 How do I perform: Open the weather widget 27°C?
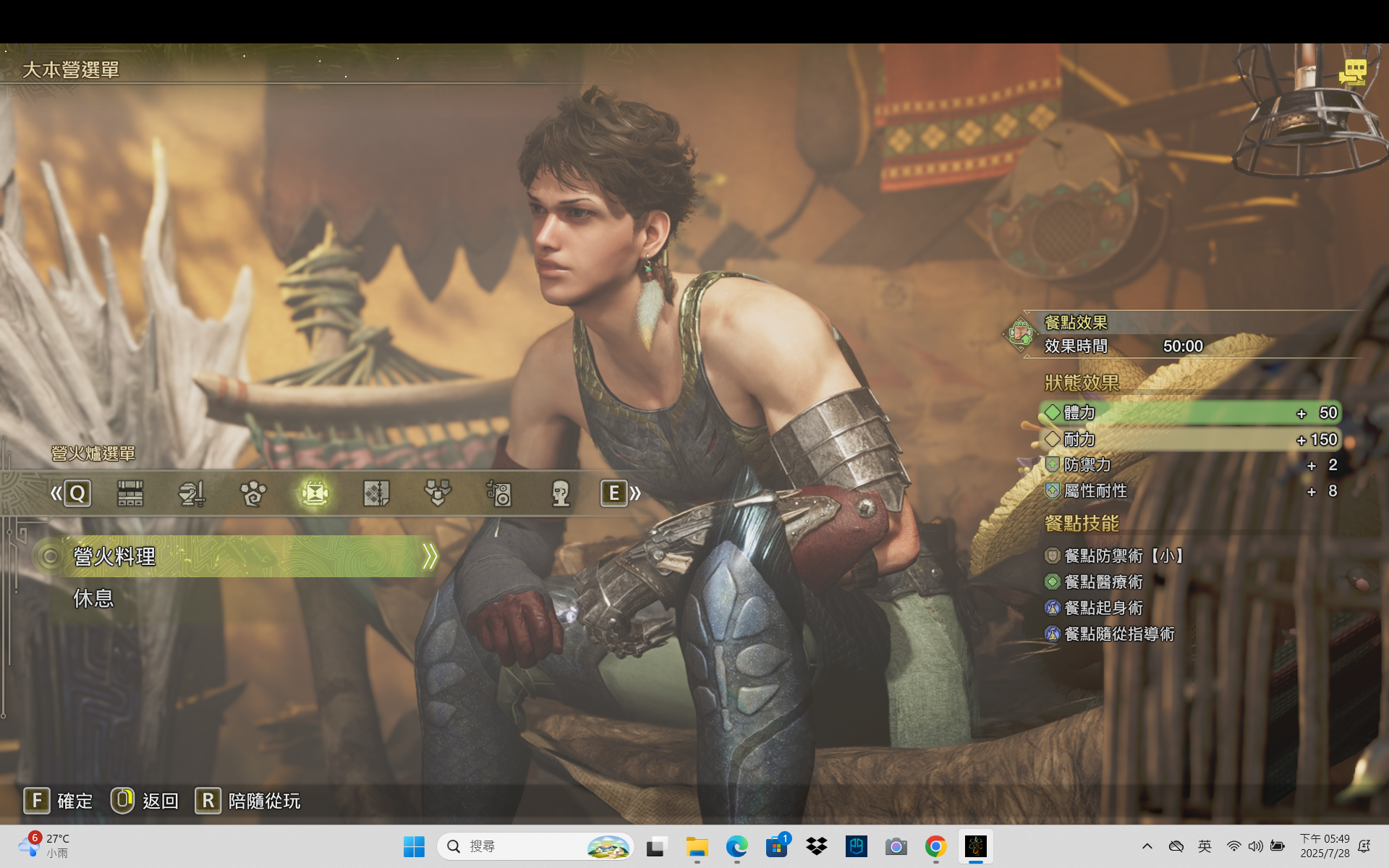click(x=45, y=846)
